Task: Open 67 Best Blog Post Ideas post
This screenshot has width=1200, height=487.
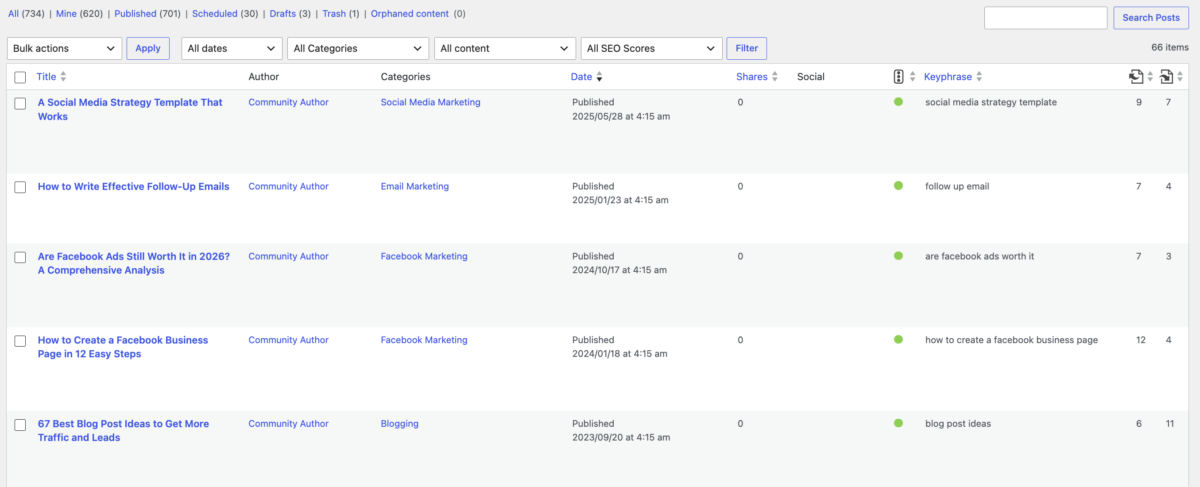Action: 123,431
